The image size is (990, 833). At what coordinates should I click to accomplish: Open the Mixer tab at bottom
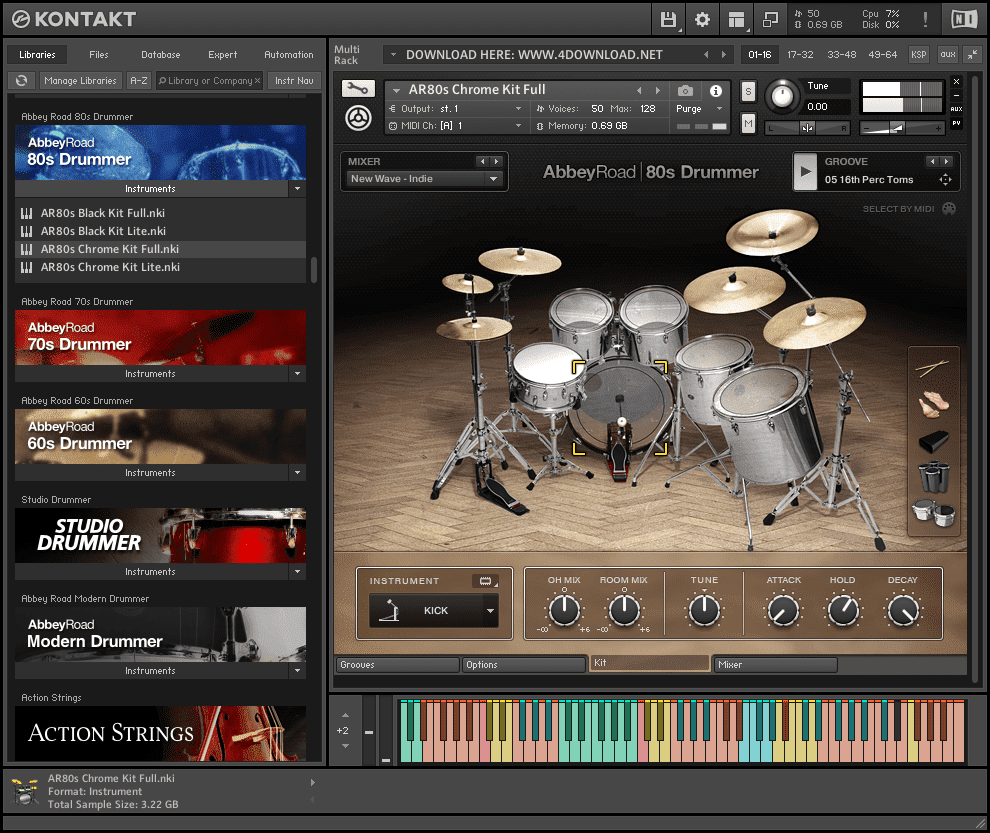click(775, 665)
